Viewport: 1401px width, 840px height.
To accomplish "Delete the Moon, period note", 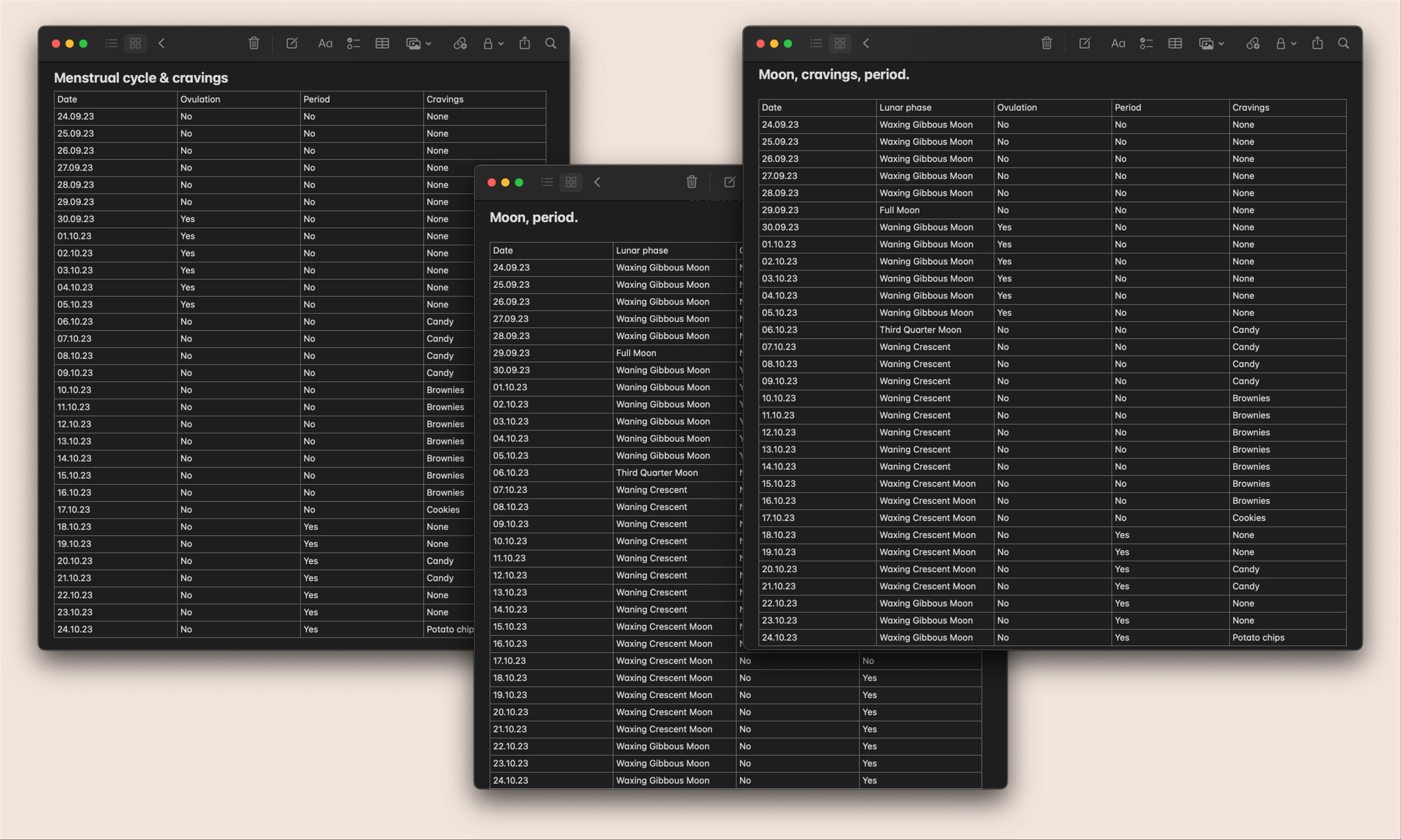I will [692, 182].
